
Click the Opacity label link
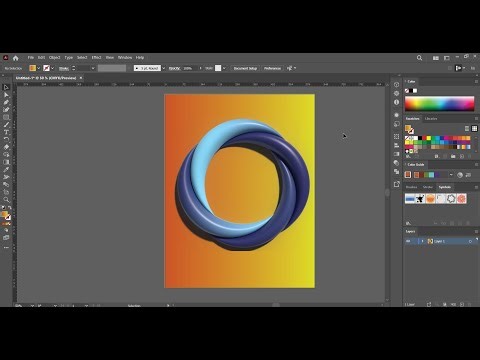(174, 68)
